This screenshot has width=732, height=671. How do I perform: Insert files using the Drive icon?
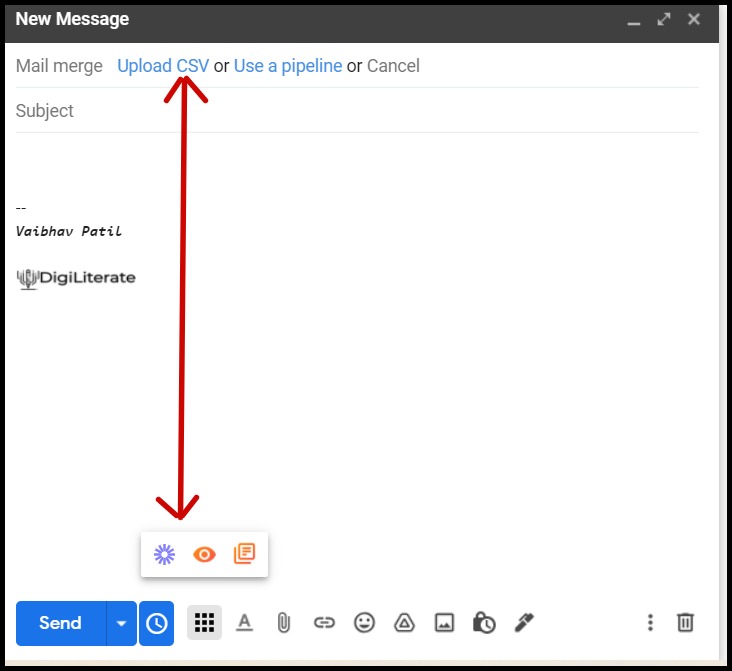point(404,623)
